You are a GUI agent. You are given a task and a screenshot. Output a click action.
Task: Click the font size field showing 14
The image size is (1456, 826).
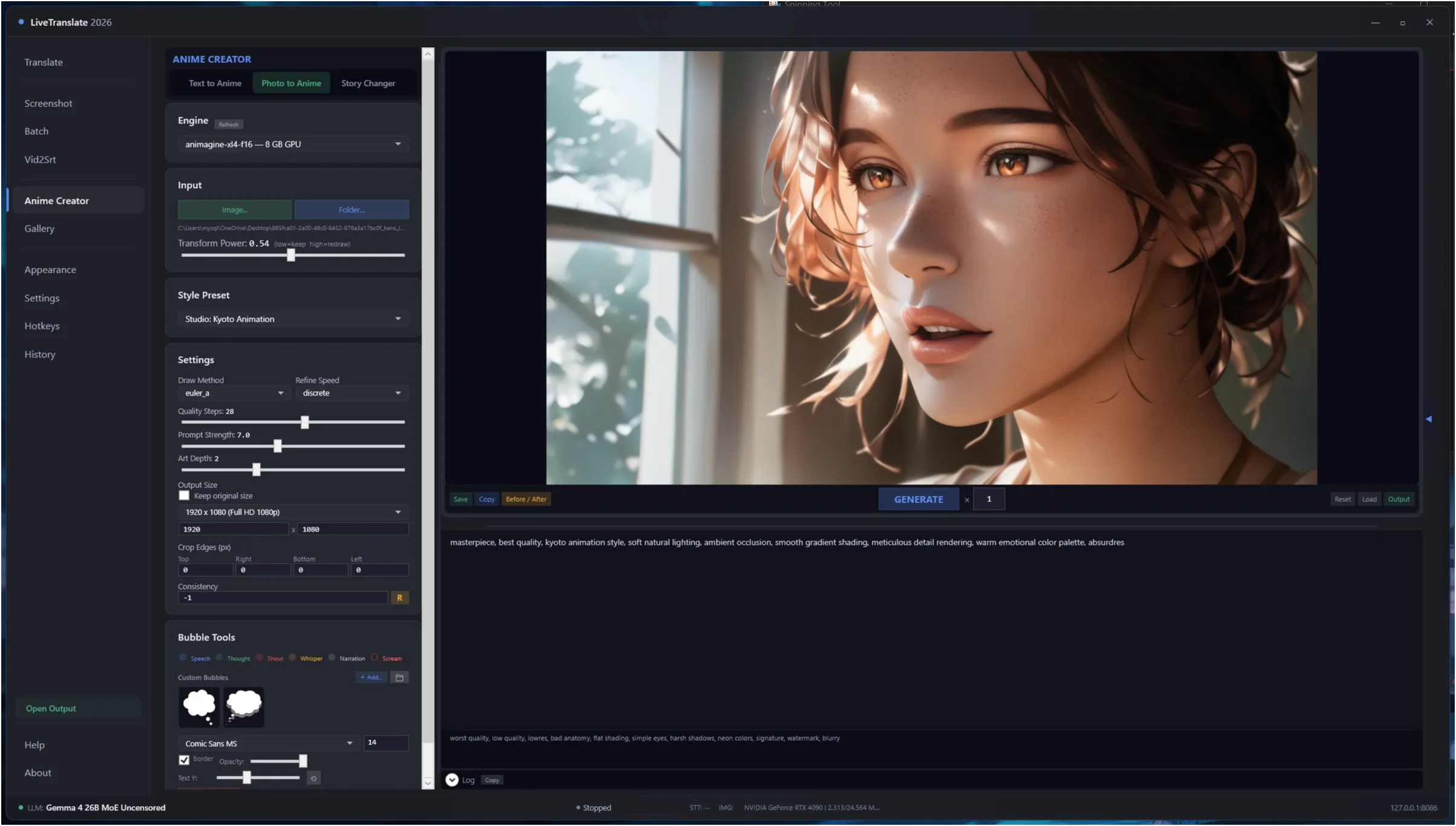pyautogui.click(x=386, y=743)
